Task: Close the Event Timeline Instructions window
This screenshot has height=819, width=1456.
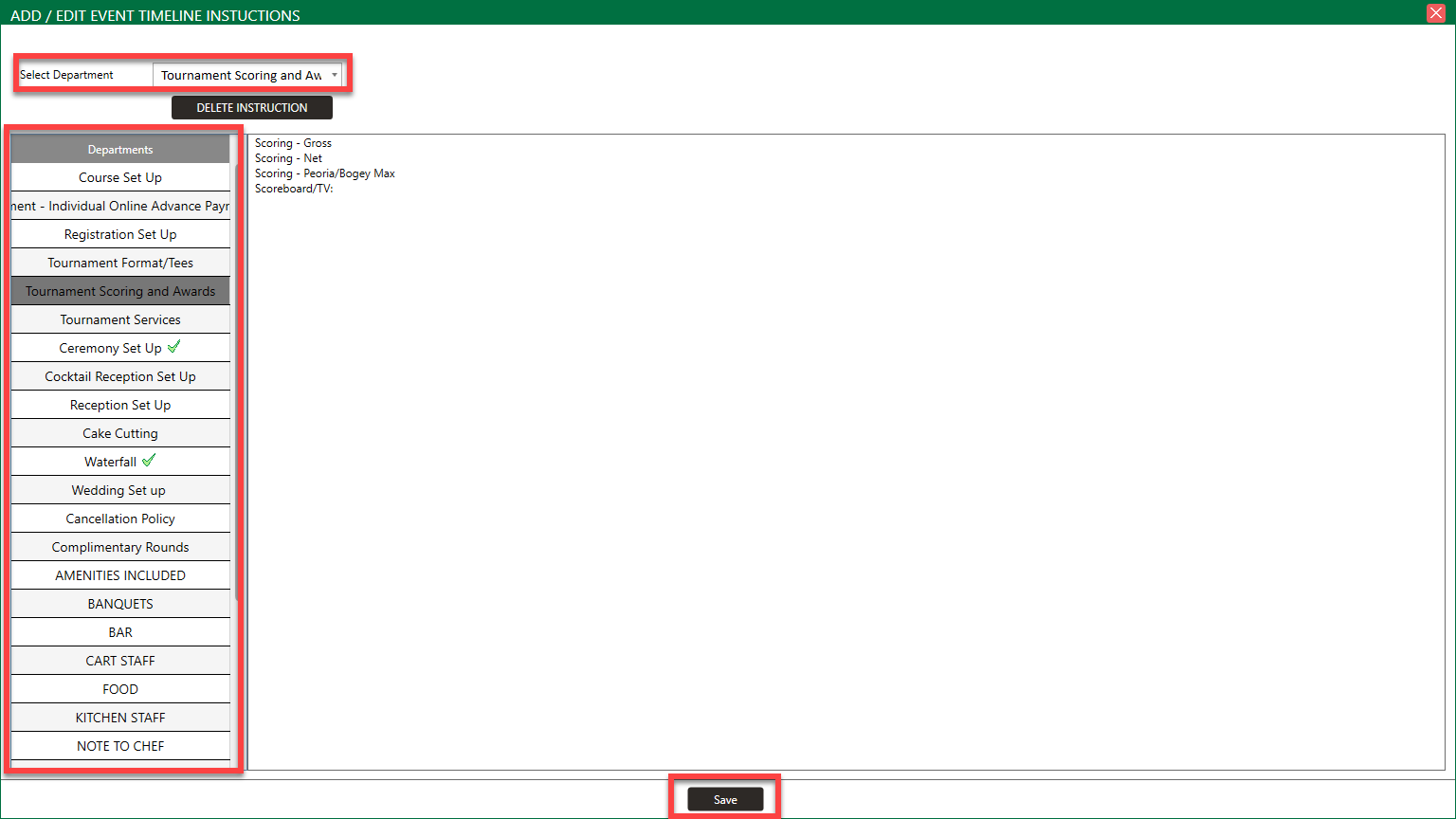Action: [x=1436, y=12]
